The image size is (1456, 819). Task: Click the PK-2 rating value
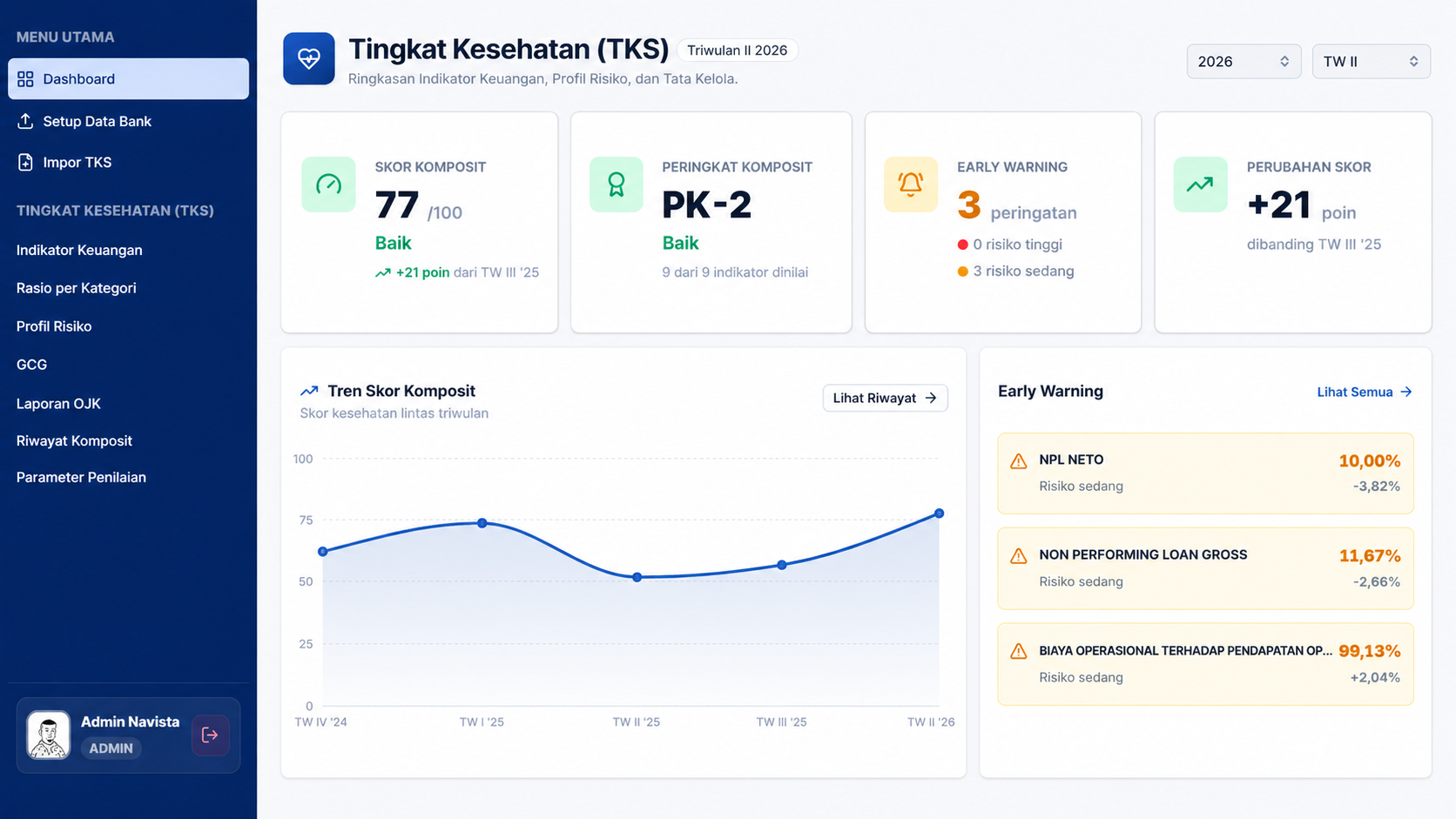(x=706, y=205)
